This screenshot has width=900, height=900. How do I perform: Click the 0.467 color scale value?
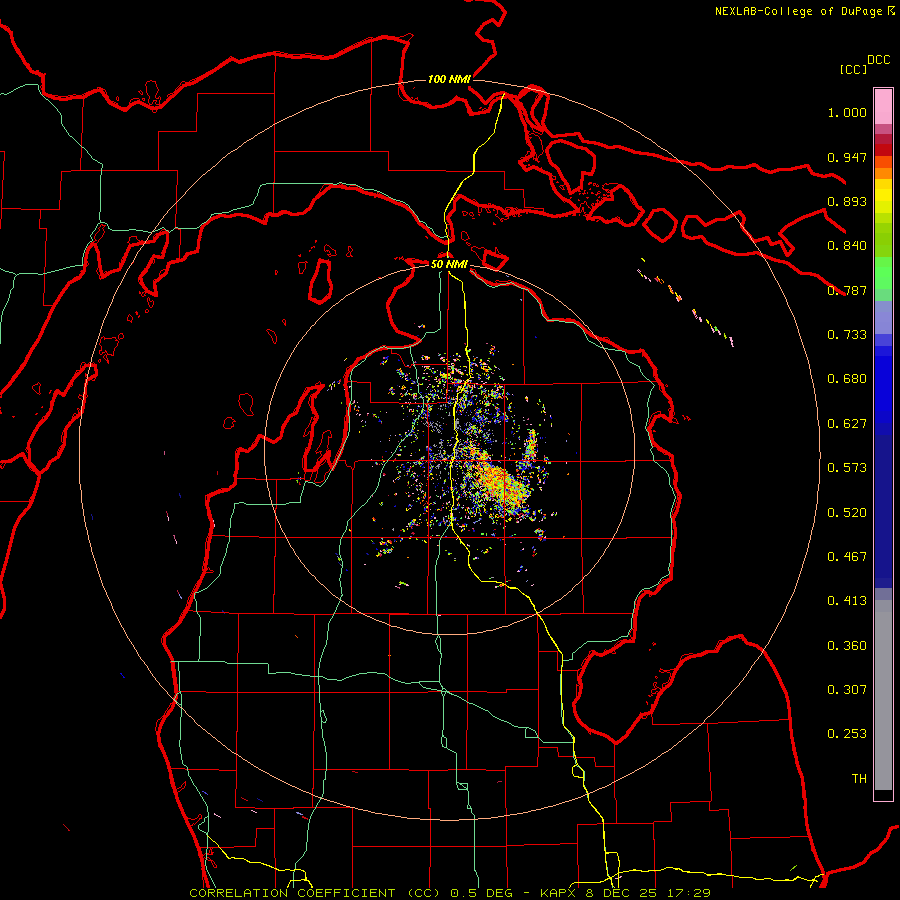(847, 557)
